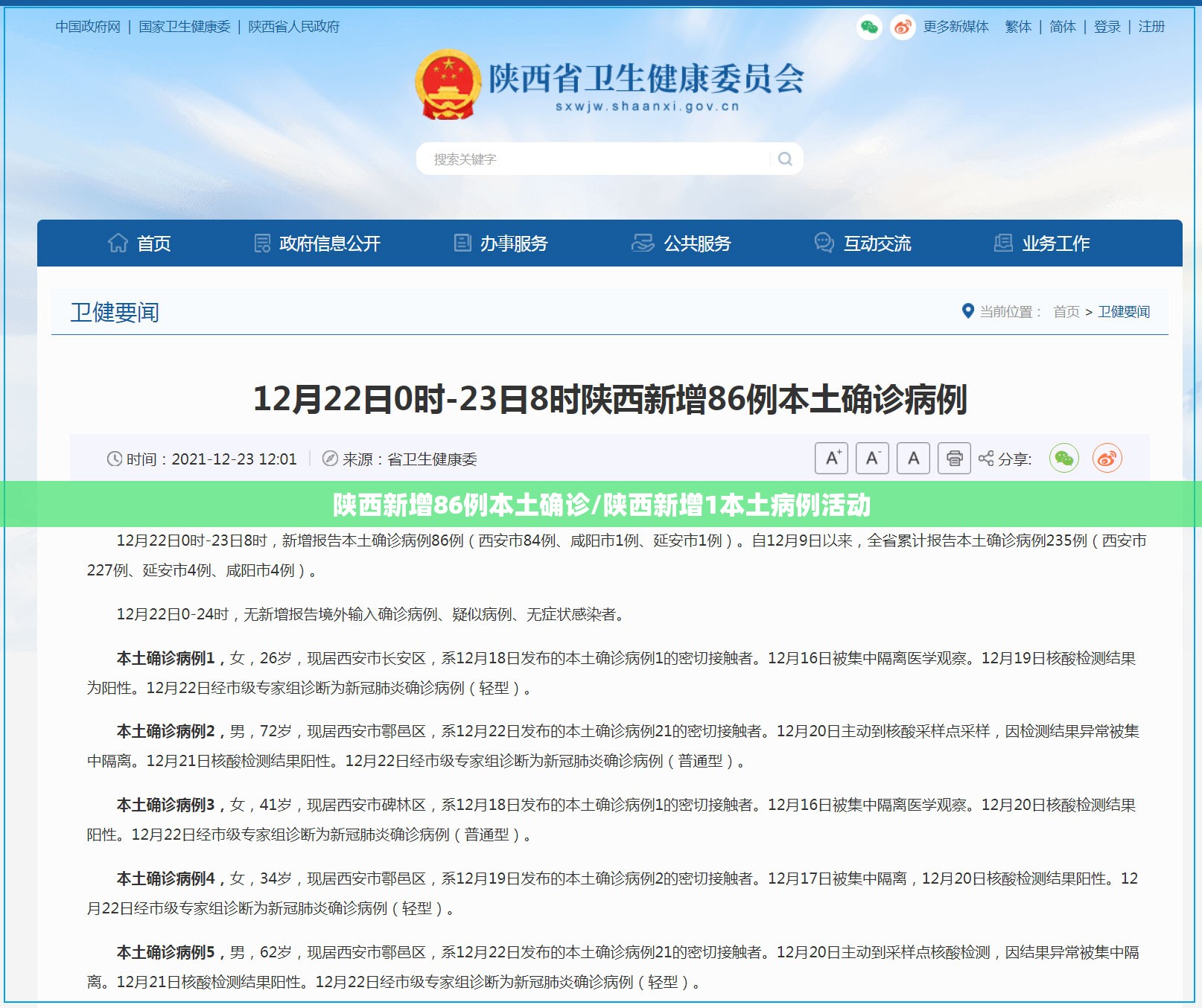Click bold text 本土确诊病例4
This screenshot has height=1008, width=1202.
165,878
